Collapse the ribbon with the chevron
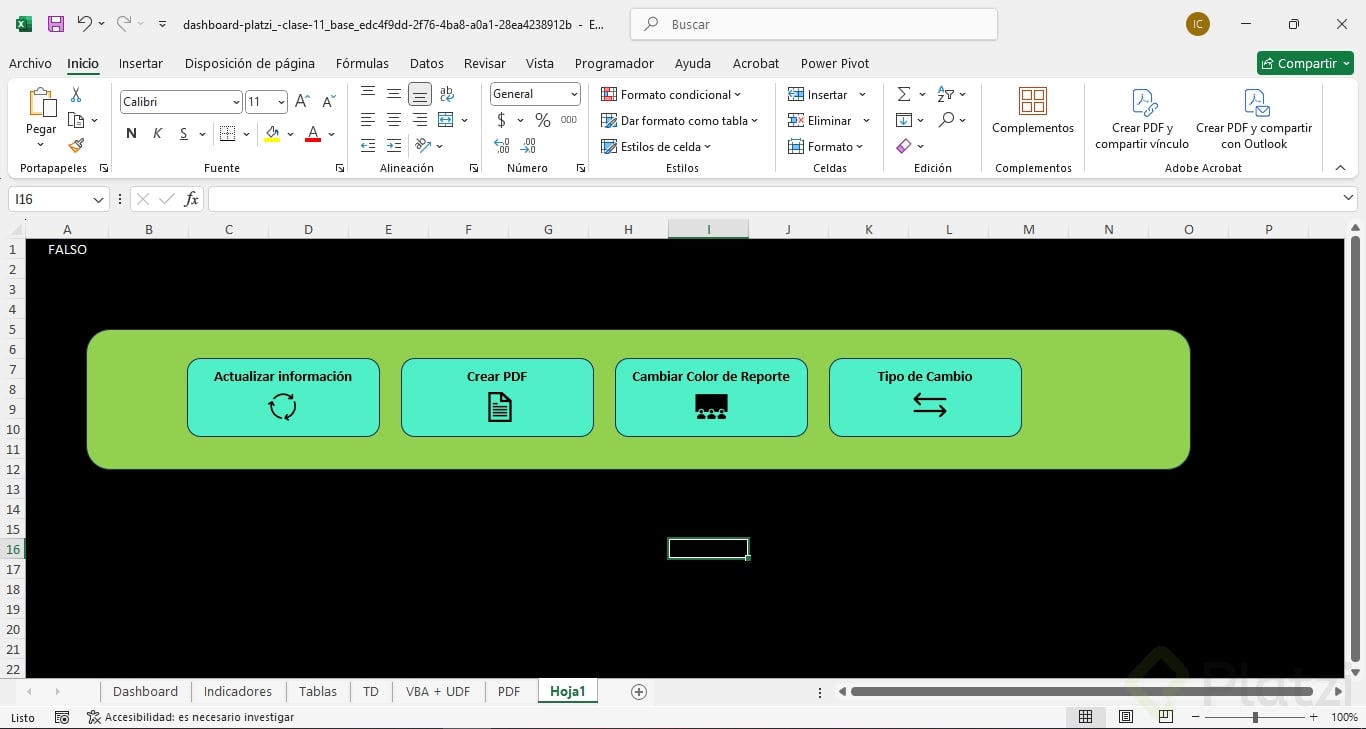1366x729 pixels. [x=1340, y=168]
